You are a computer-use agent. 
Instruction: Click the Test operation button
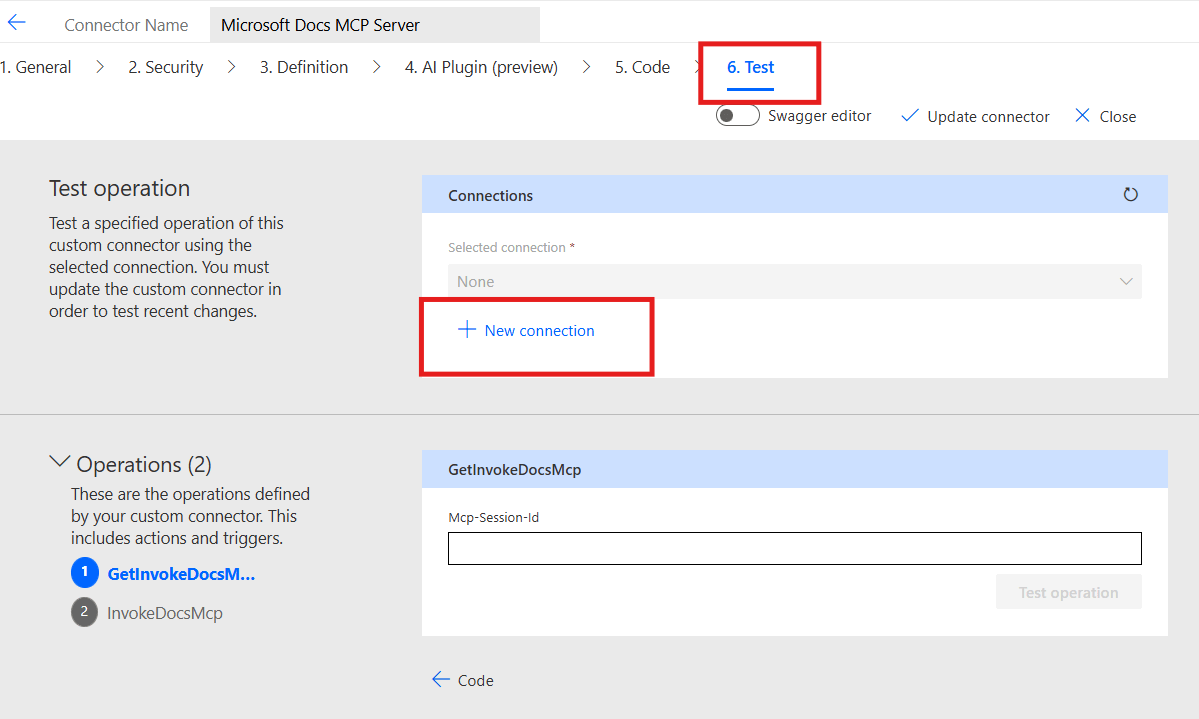pos(1068,592)
